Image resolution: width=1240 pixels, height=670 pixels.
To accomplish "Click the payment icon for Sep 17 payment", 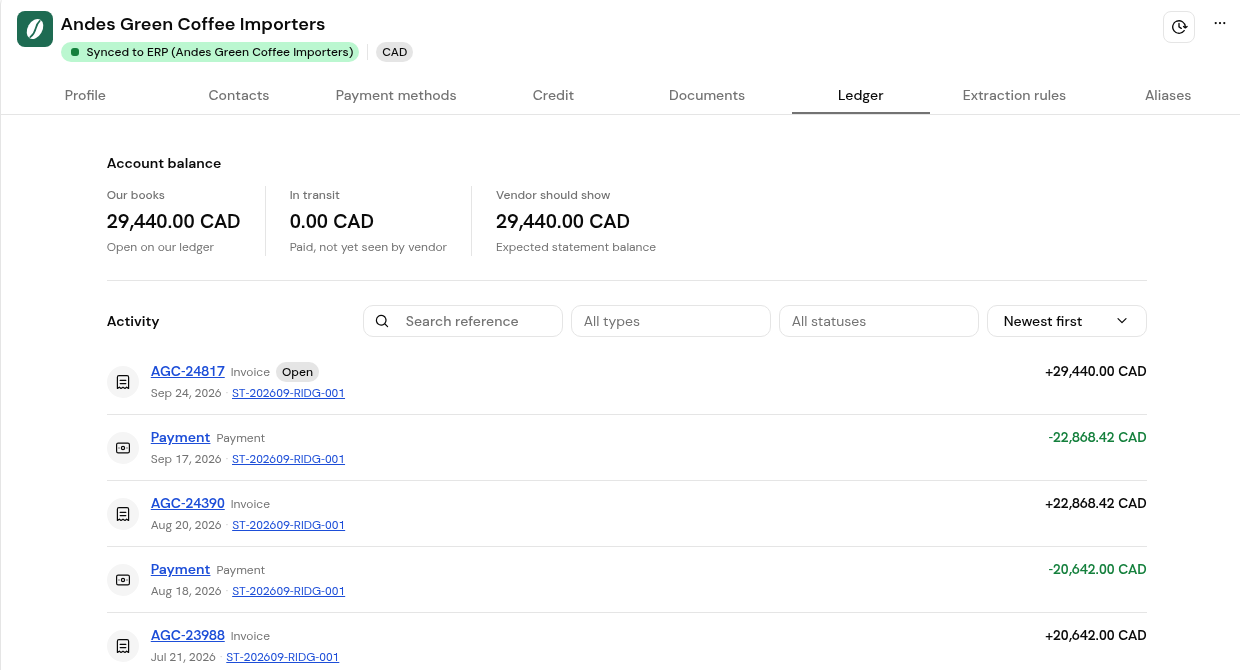I will (x=123, y=448).
